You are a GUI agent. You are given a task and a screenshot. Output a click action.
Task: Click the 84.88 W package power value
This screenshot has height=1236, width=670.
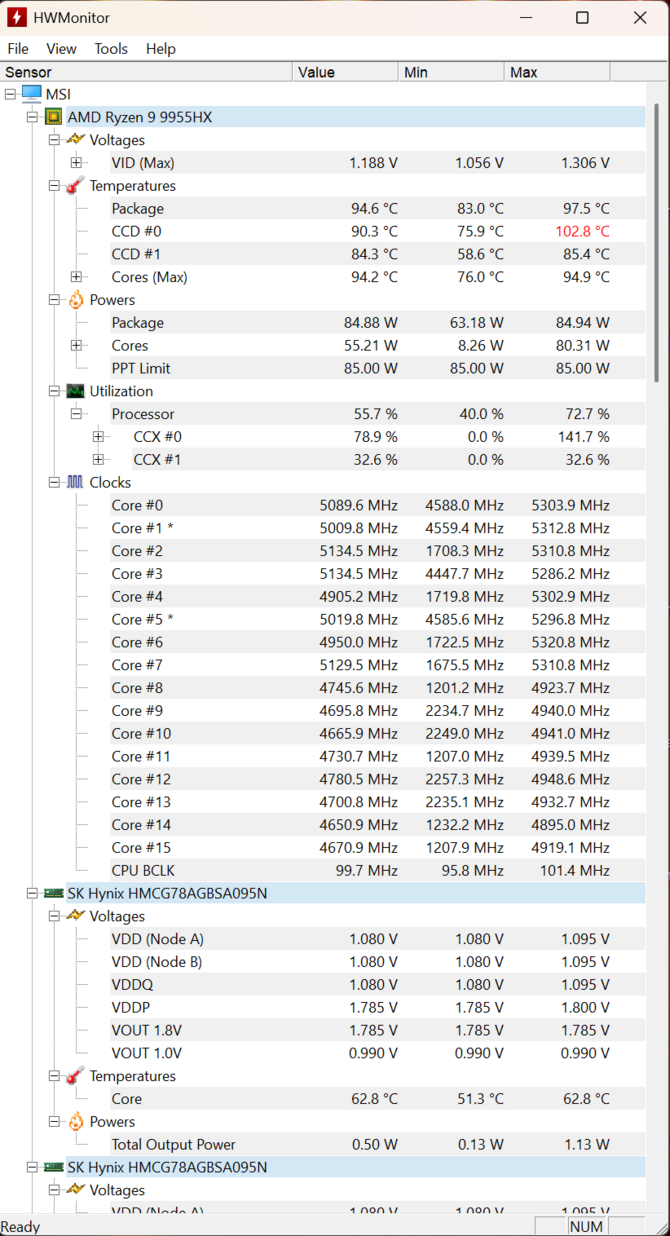click(365, 323)
